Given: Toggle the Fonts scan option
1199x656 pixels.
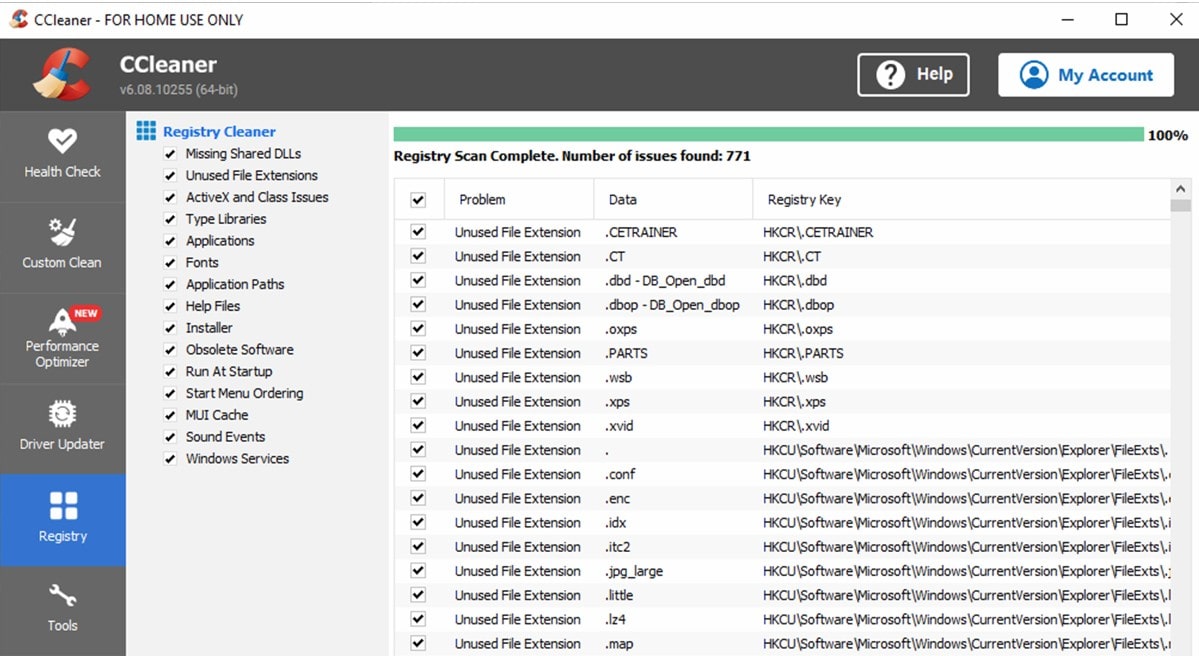Looking at the screenshot, I should tap(170, 262).
